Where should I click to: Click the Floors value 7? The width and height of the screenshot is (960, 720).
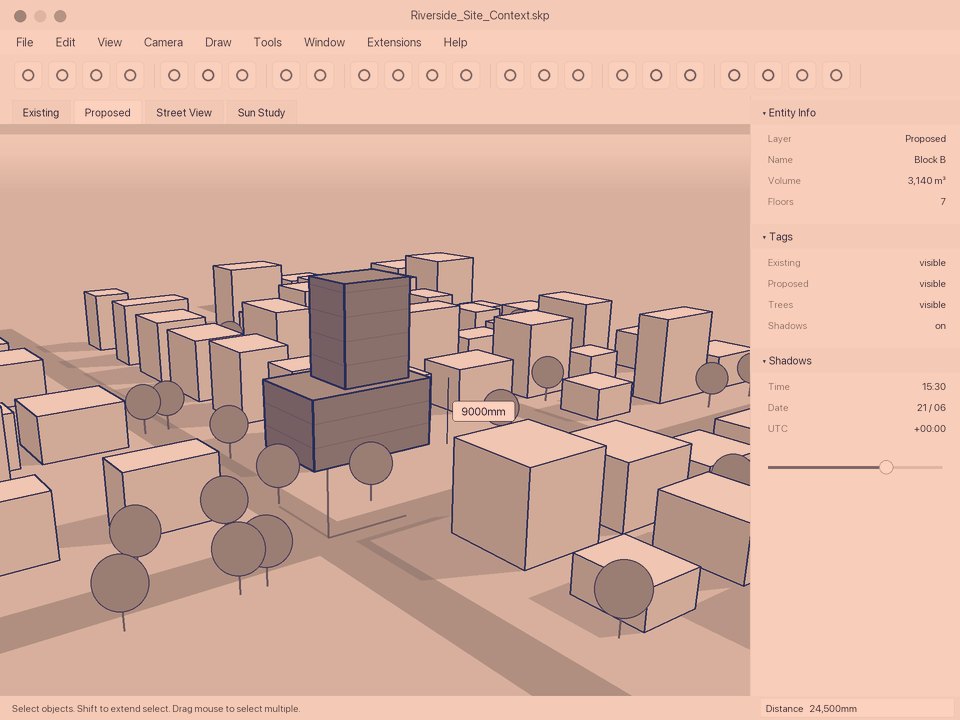point(943,201)
